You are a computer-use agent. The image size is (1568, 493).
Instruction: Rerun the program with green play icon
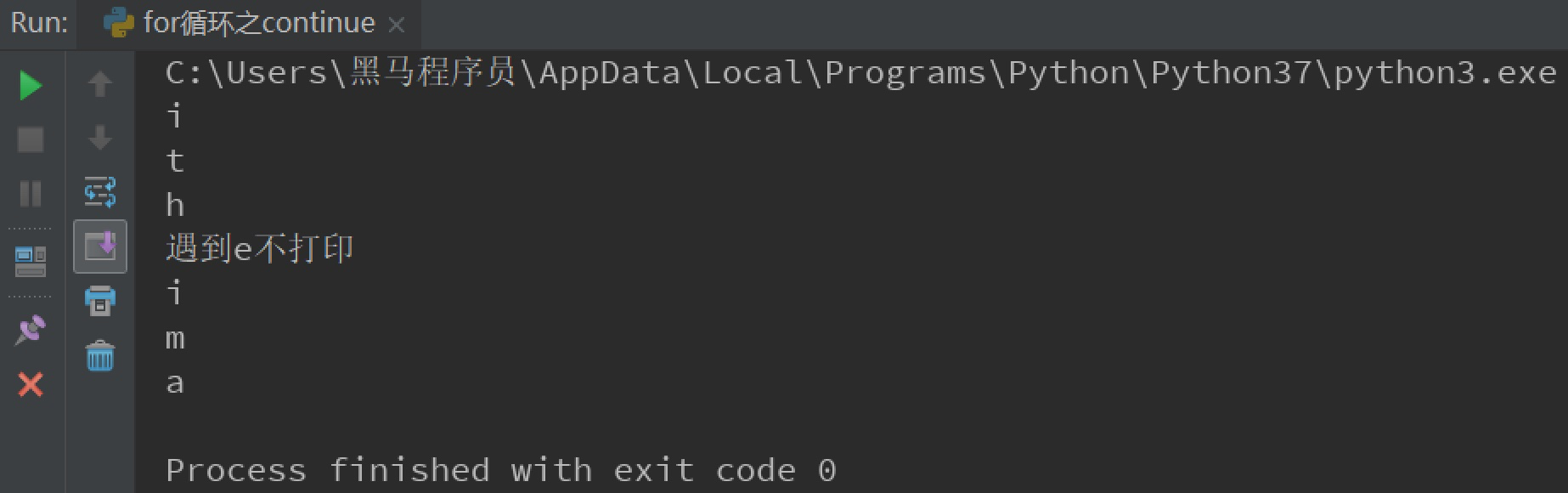point(31,85)
